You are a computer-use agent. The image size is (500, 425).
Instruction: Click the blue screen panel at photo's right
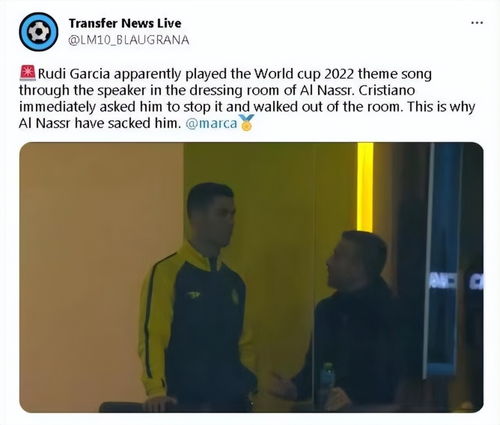[445, 260]
